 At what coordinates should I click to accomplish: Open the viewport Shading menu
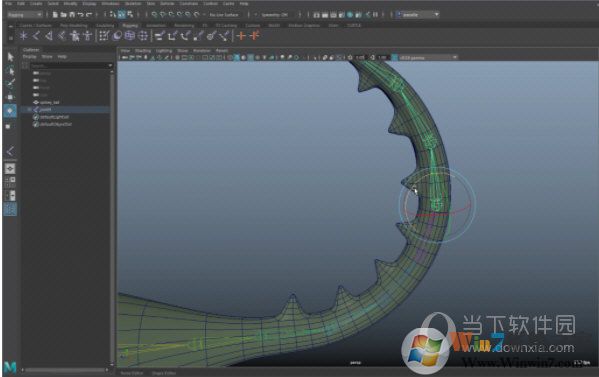pyautogui.click(x=143, y=50)
